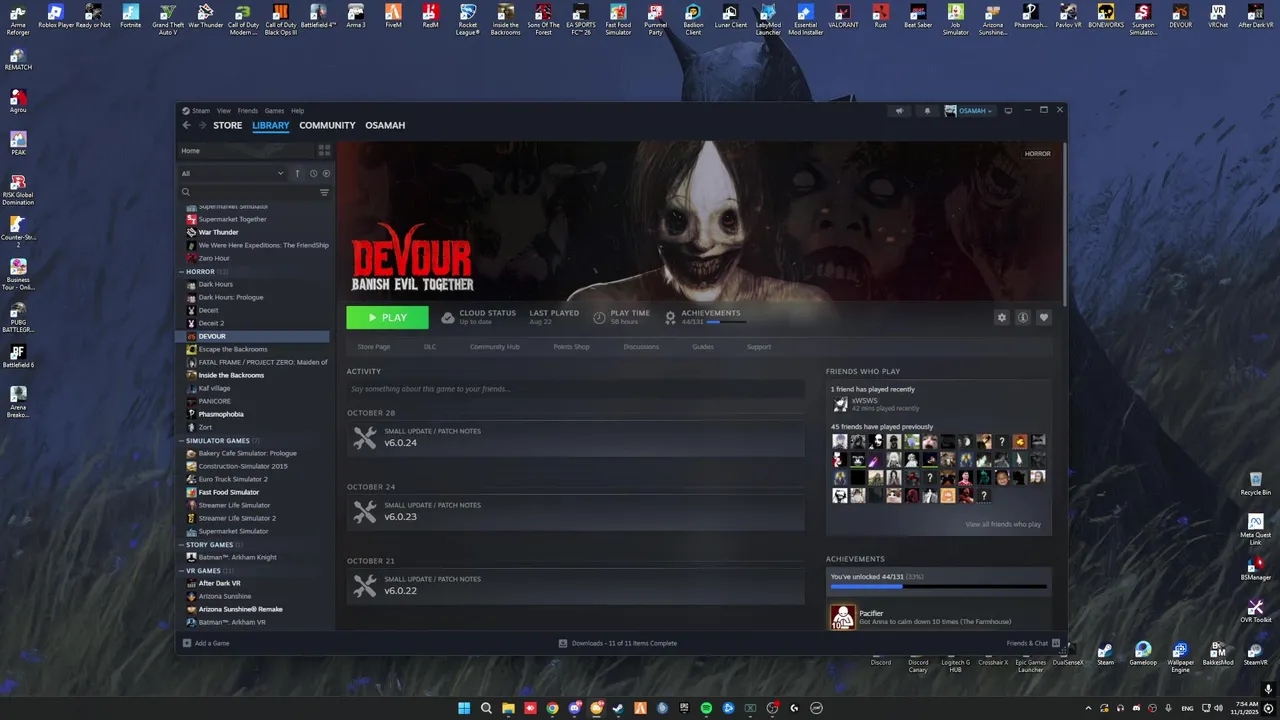The image size is (1280, 720).
Task: Click the Downloads status icon
Action: (x=563, y=643)
